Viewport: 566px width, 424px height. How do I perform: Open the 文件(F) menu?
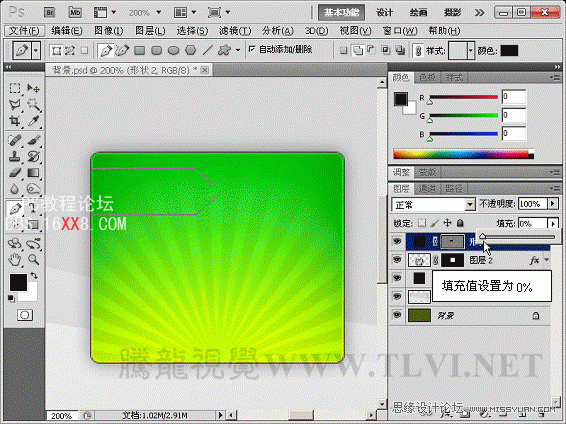point(24,31)
